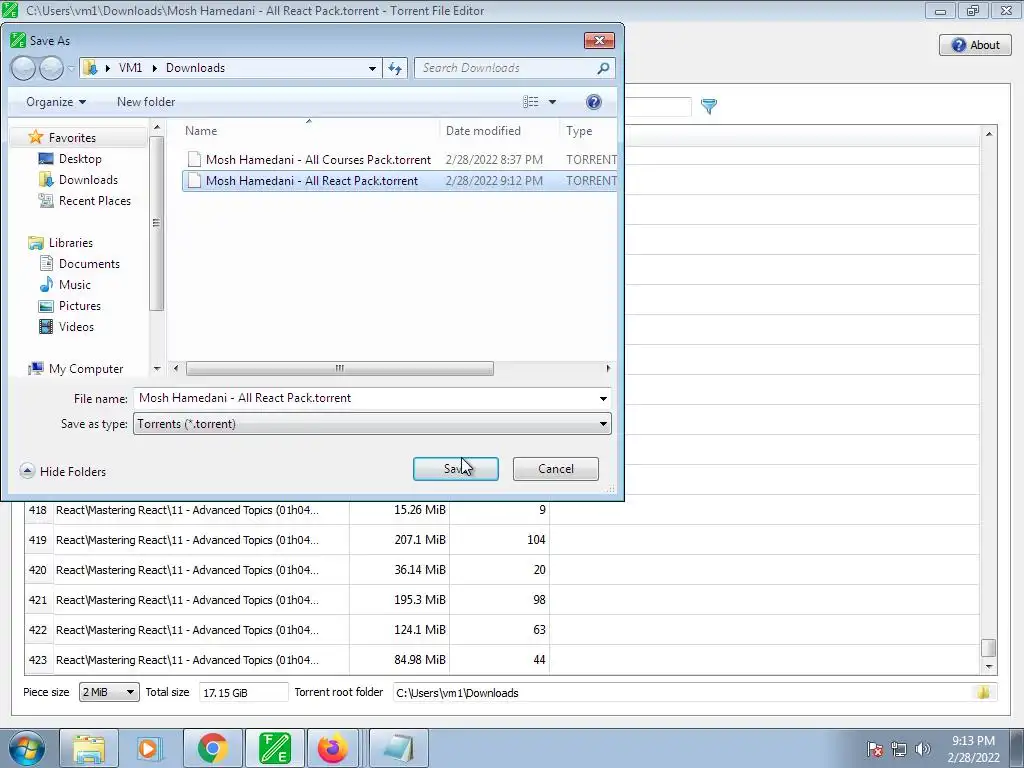Click the back navigation arrow in Save As
This screenshot has height=768, width=1024.
pyautogui.click(x=23, y=68)
